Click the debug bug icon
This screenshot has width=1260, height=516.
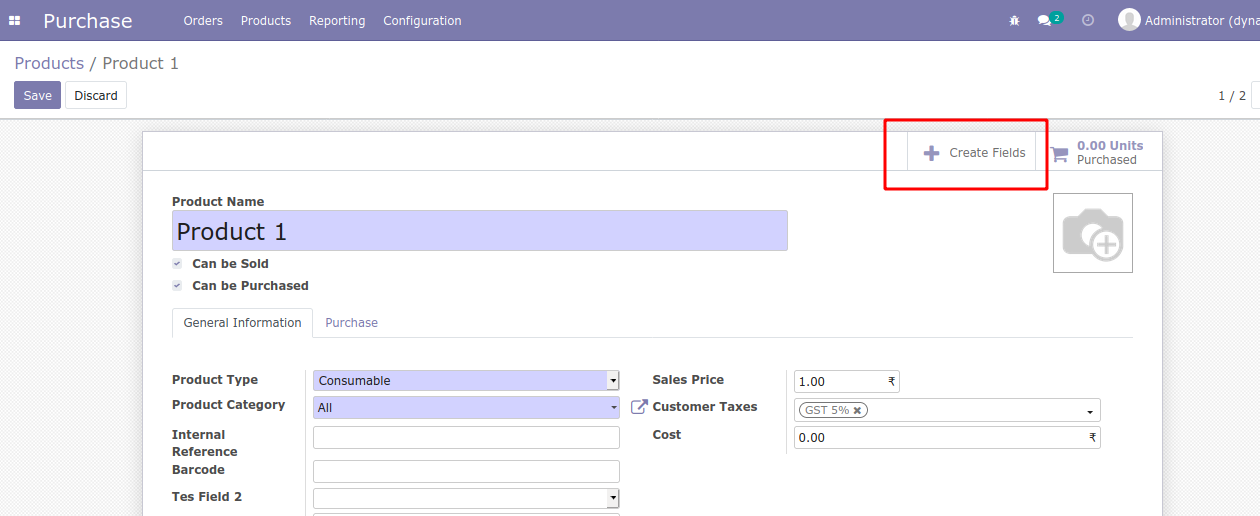click(x=1014, y=21)
